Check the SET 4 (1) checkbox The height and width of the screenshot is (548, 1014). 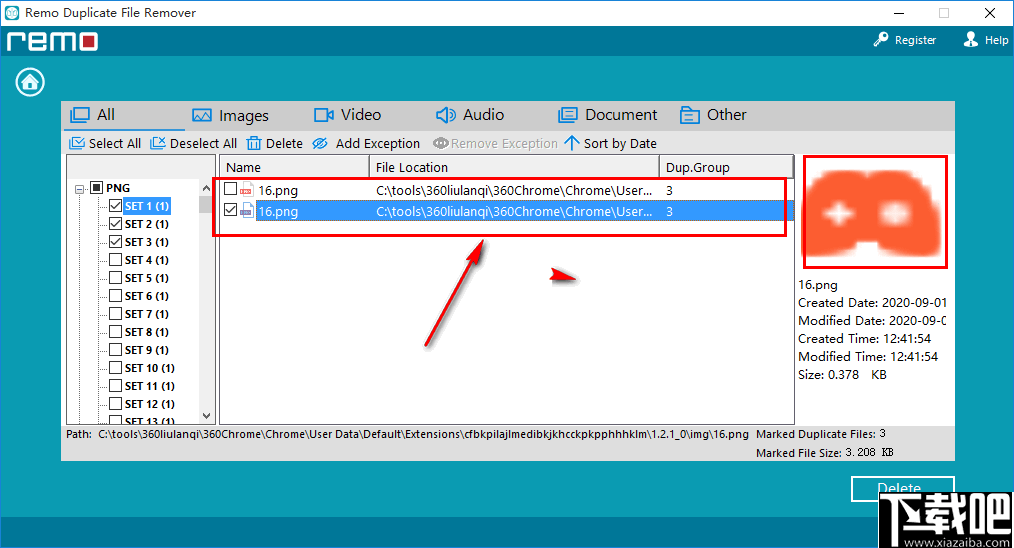[116, 260]
